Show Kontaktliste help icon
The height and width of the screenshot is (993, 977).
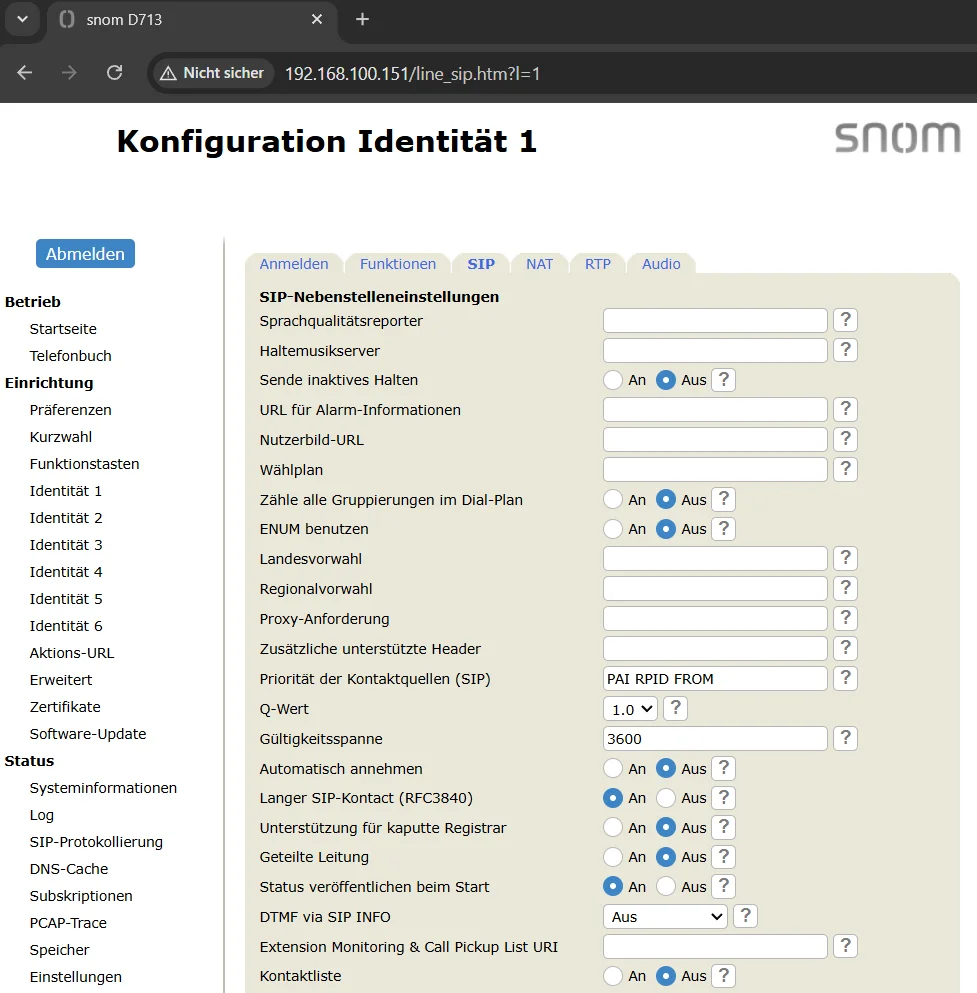point(724,976)
